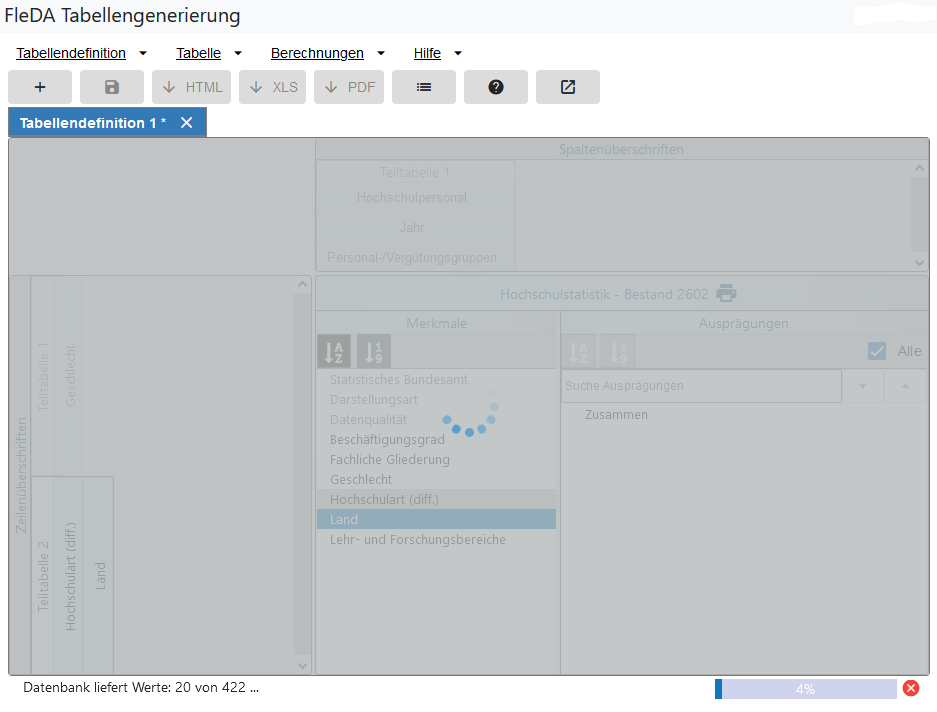Download table as HTML
Image resolution: width=937 pixels, height=712 pixels.
tap(193, 87)
